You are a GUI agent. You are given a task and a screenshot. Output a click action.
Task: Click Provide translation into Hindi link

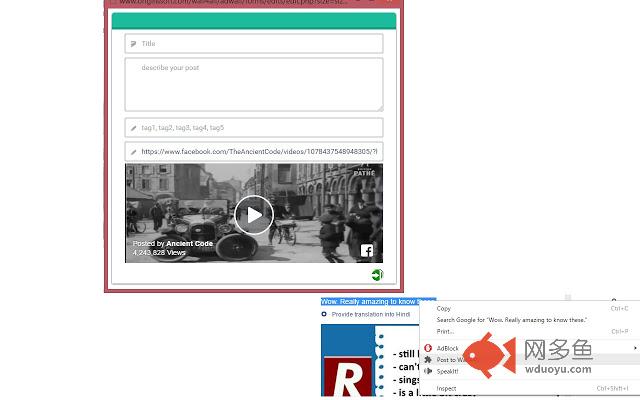(371, 314)
